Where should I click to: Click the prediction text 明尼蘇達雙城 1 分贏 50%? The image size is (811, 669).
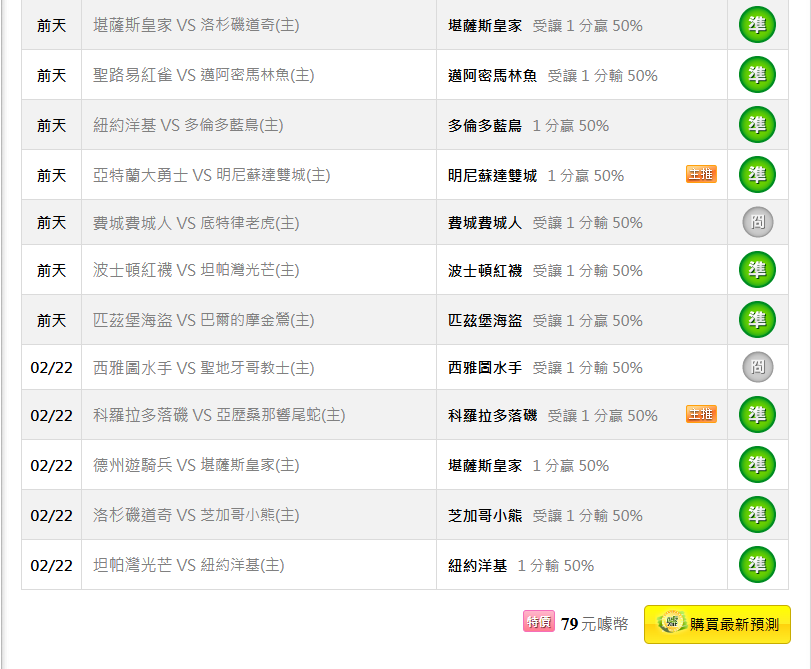click(536, 175)
